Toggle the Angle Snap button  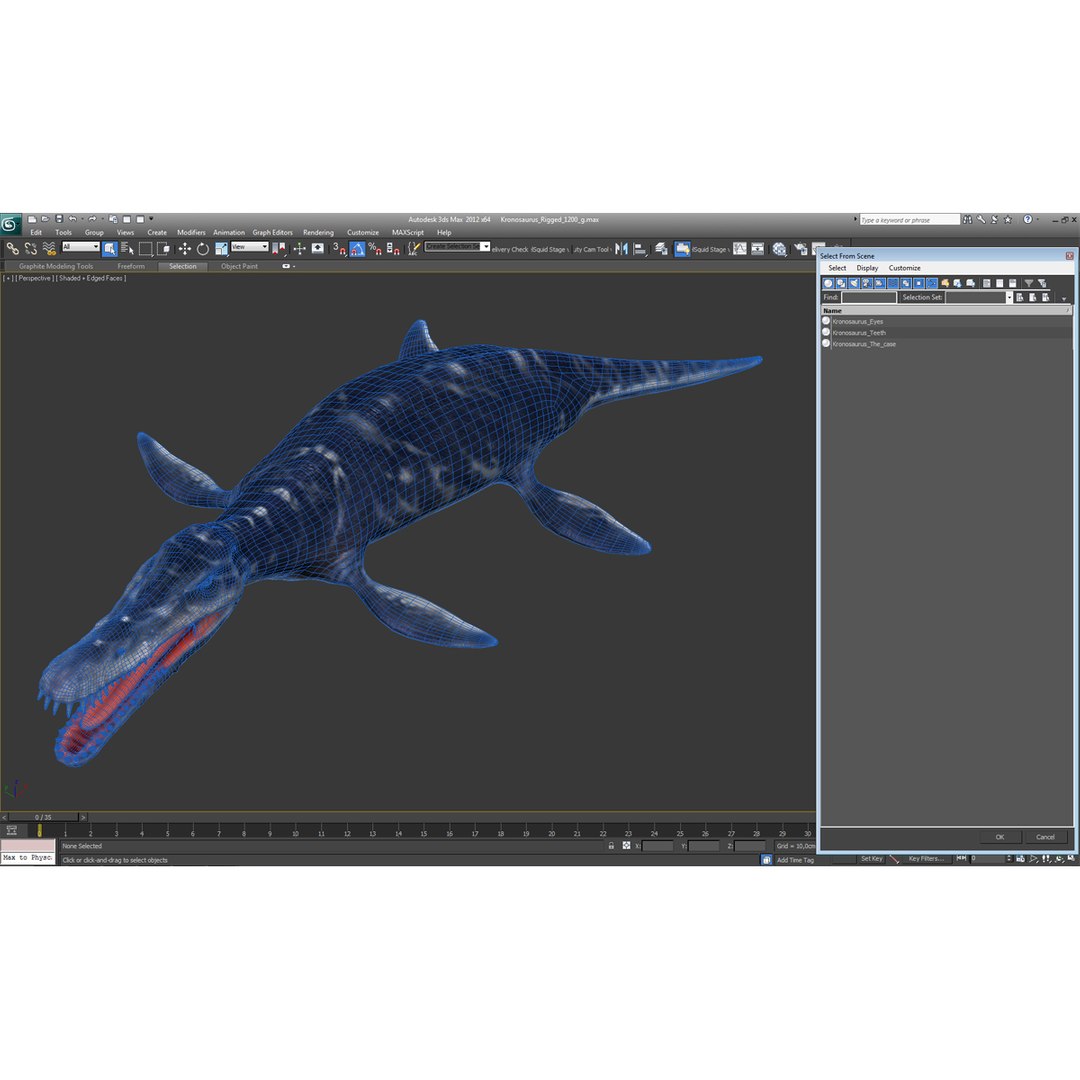[357, 249]
